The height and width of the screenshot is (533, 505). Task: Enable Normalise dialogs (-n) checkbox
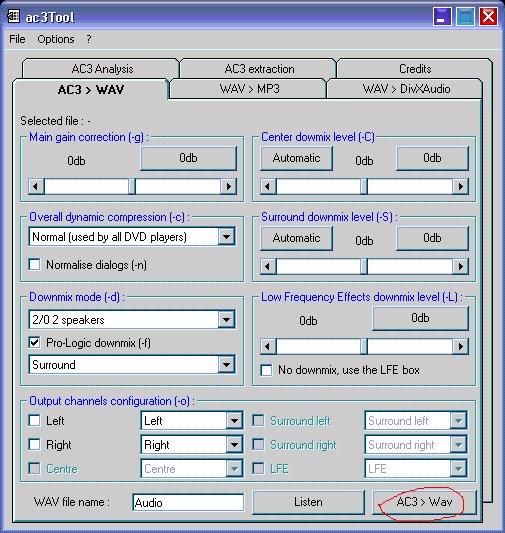pos(34,264)
